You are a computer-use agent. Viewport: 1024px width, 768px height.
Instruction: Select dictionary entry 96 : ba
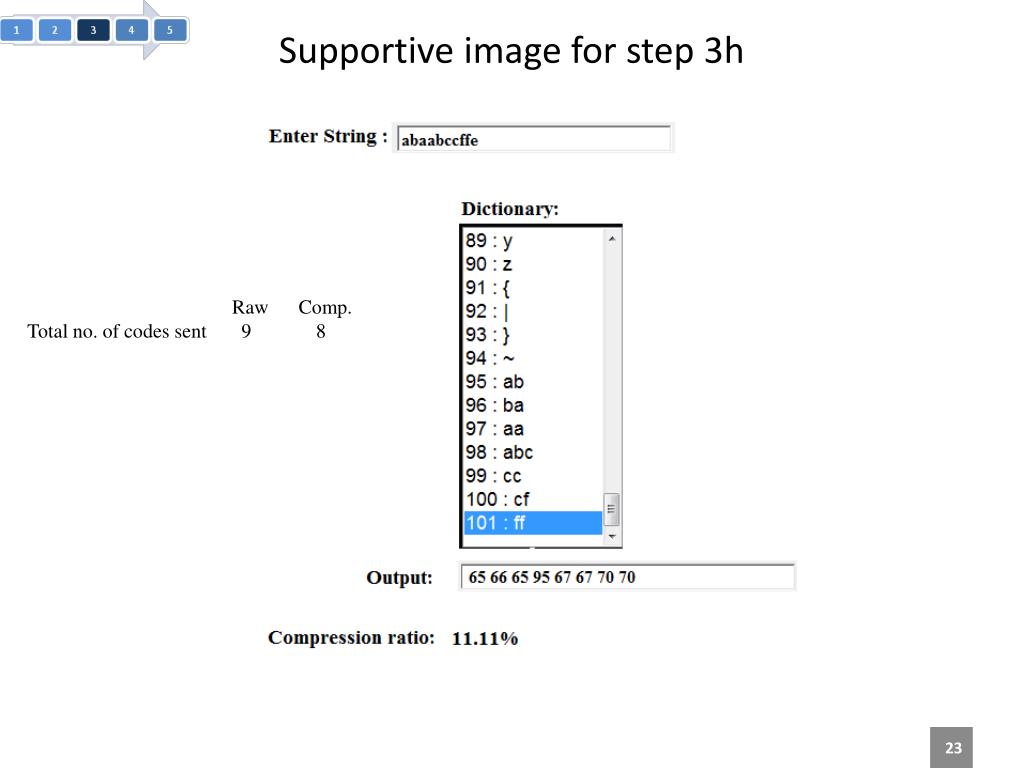coord(533,405)
